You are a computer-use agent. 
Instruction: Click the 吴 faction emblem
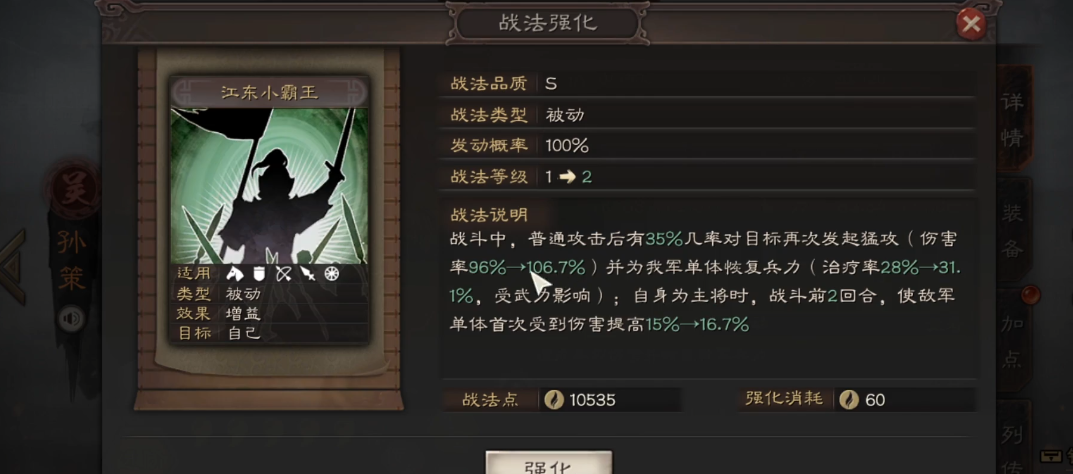coord(73,191)
